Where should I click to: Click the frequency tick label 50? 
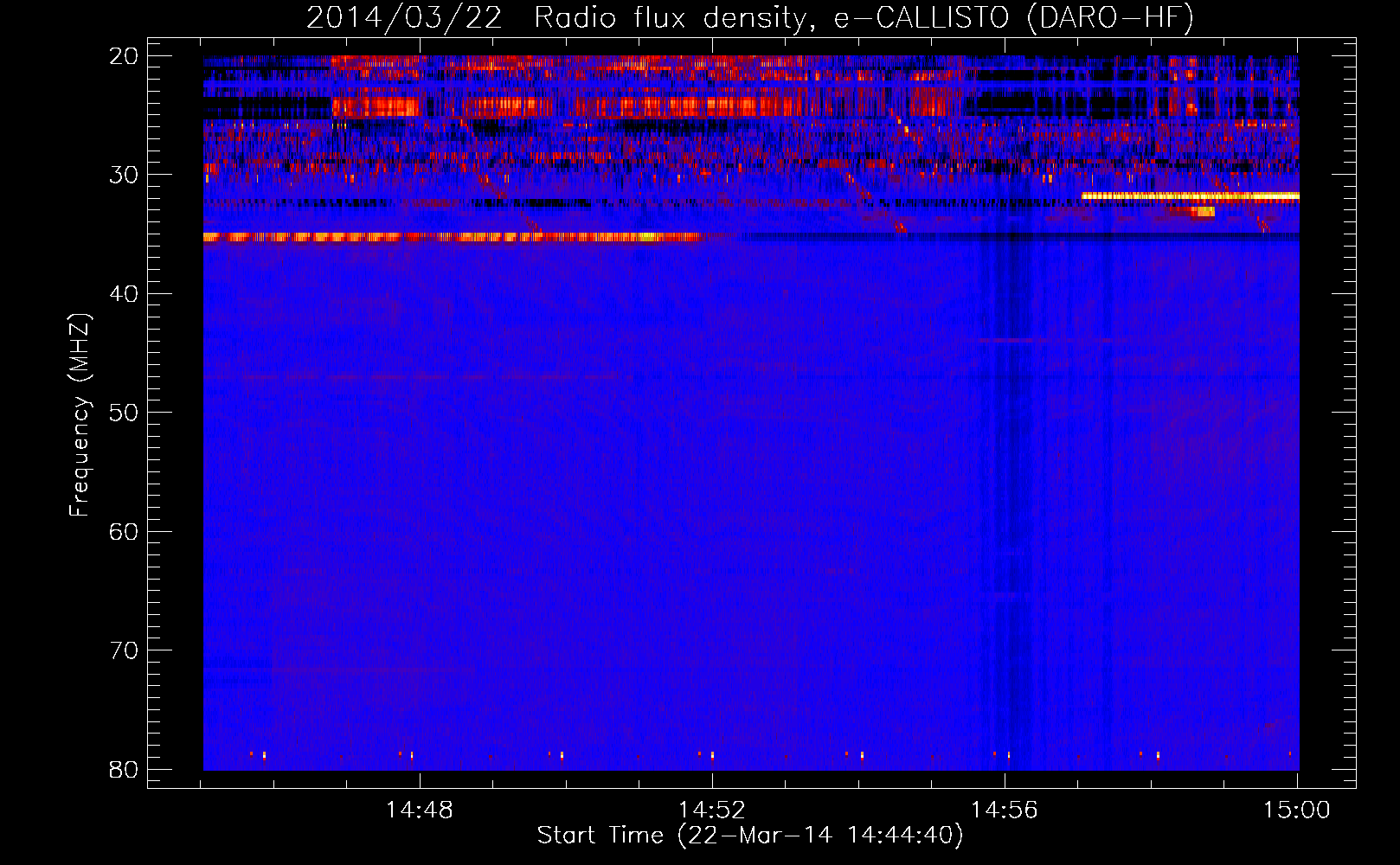125,413
